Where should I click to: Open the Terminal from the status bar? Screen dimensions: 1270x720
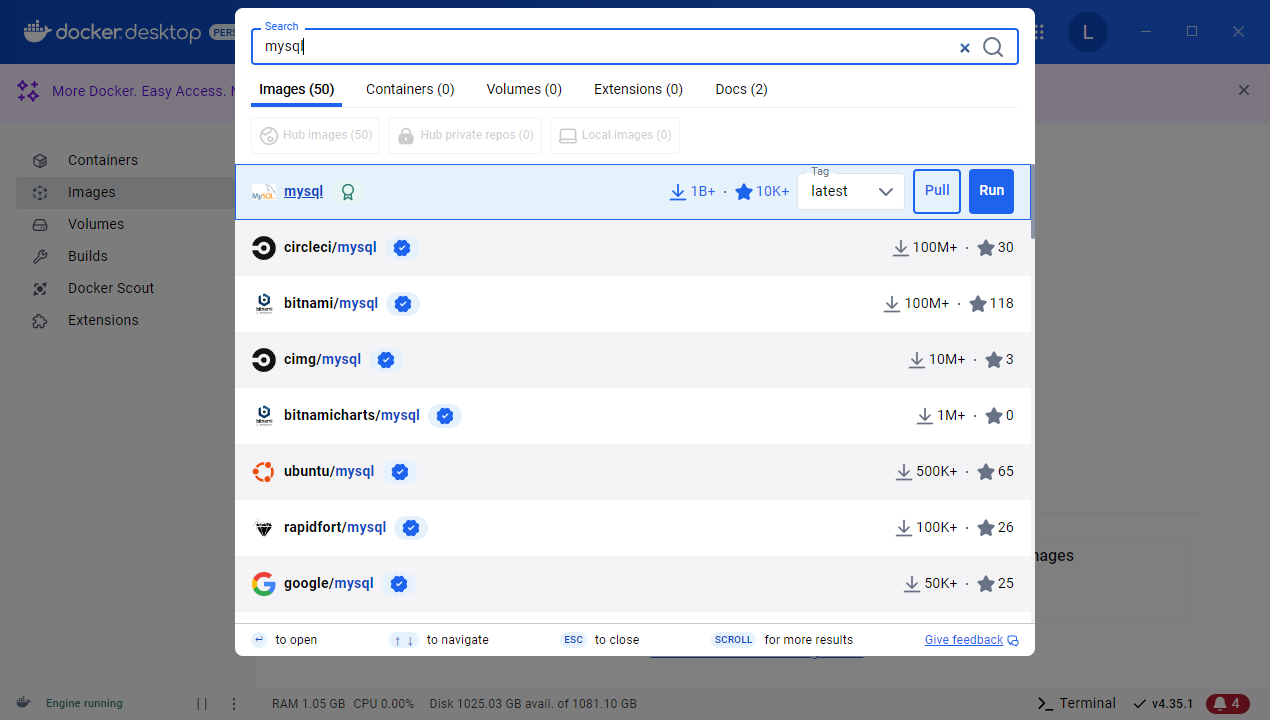click(x=1076, y=703)
